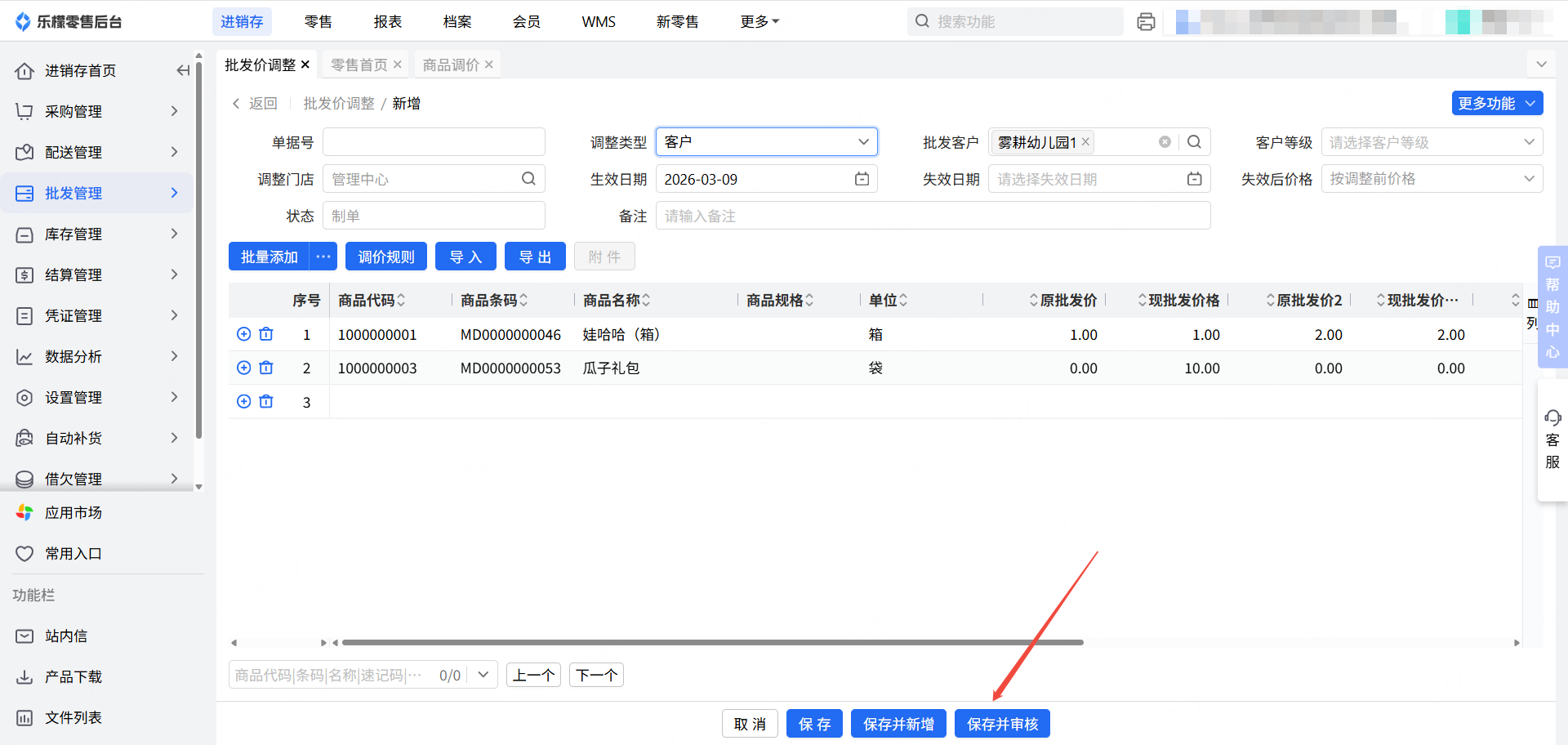Click the 调价规则 button

(x=386, y=257)
